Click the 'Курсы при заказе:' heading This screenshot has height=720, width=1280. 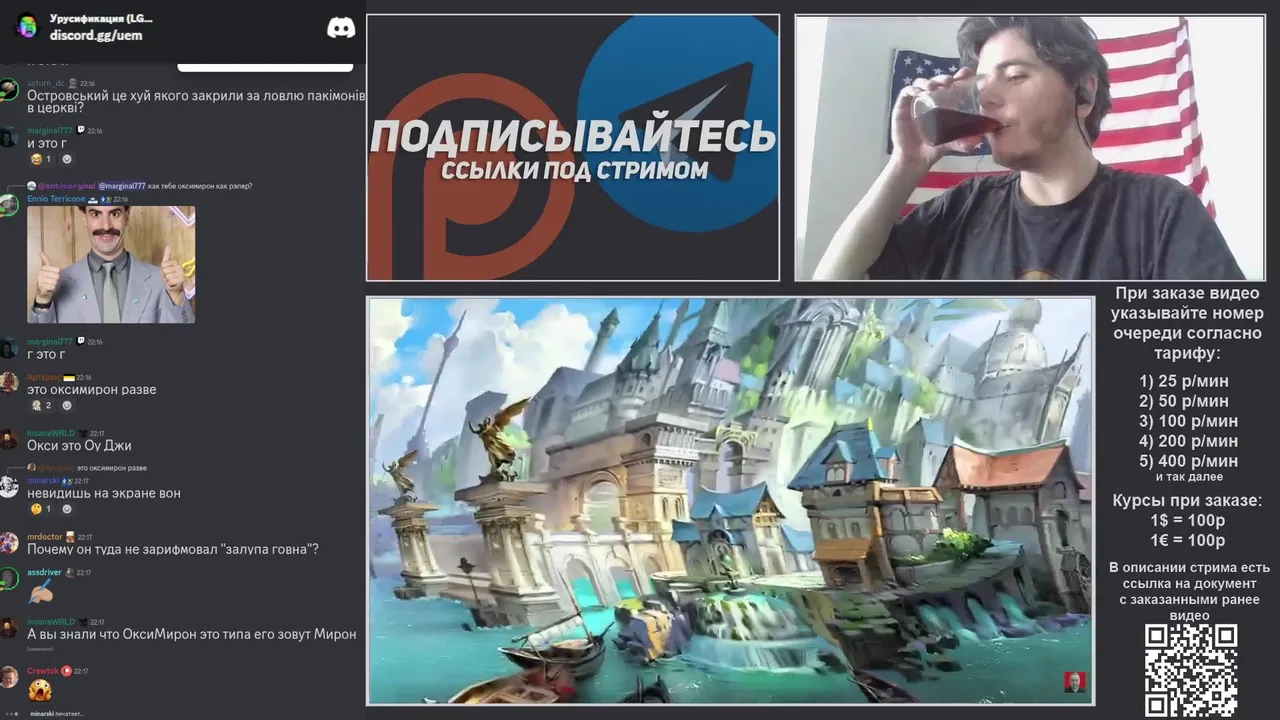tap(1188, 501)
